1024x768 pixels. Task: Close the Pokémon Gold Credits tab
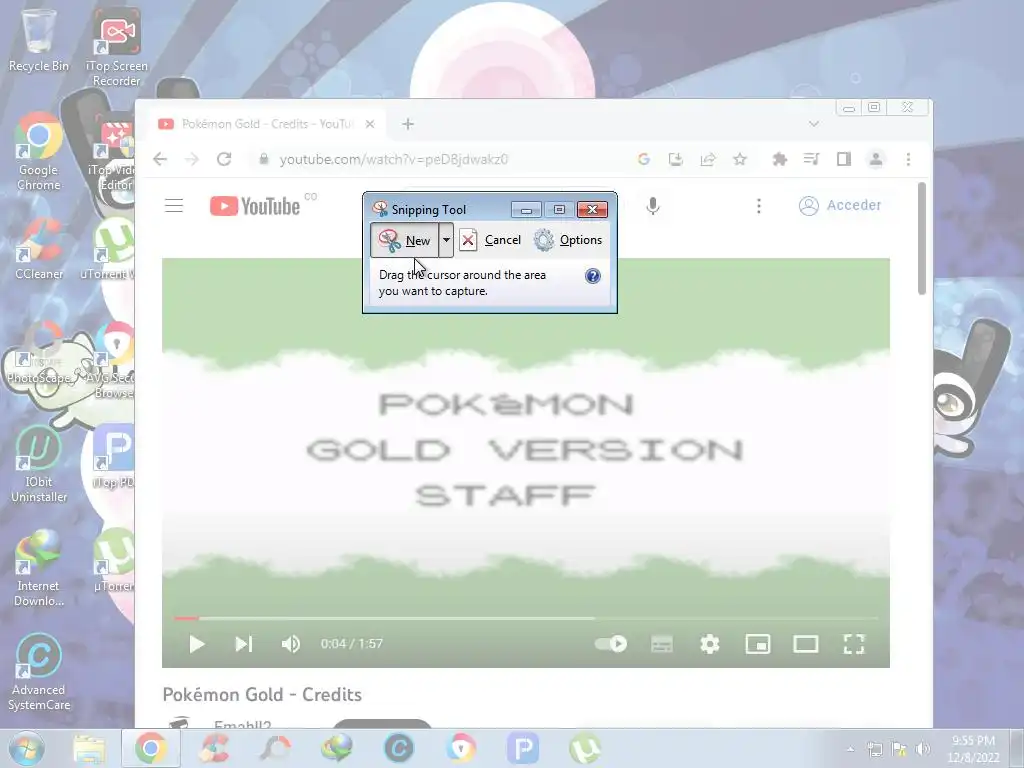pyautogui.click(x=370, y=124)
